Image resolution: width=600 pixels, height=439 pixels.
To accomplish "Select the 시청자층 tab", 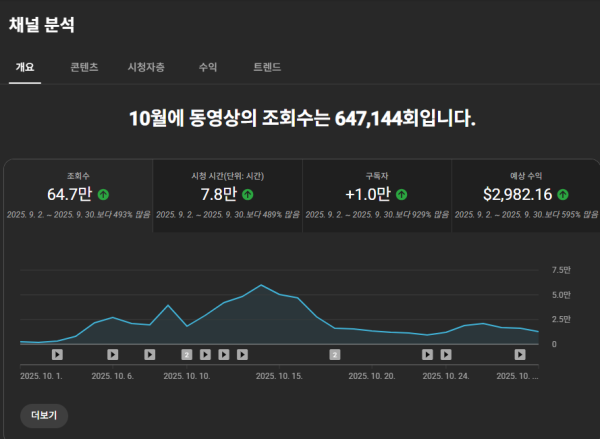I will coord(146,67).
